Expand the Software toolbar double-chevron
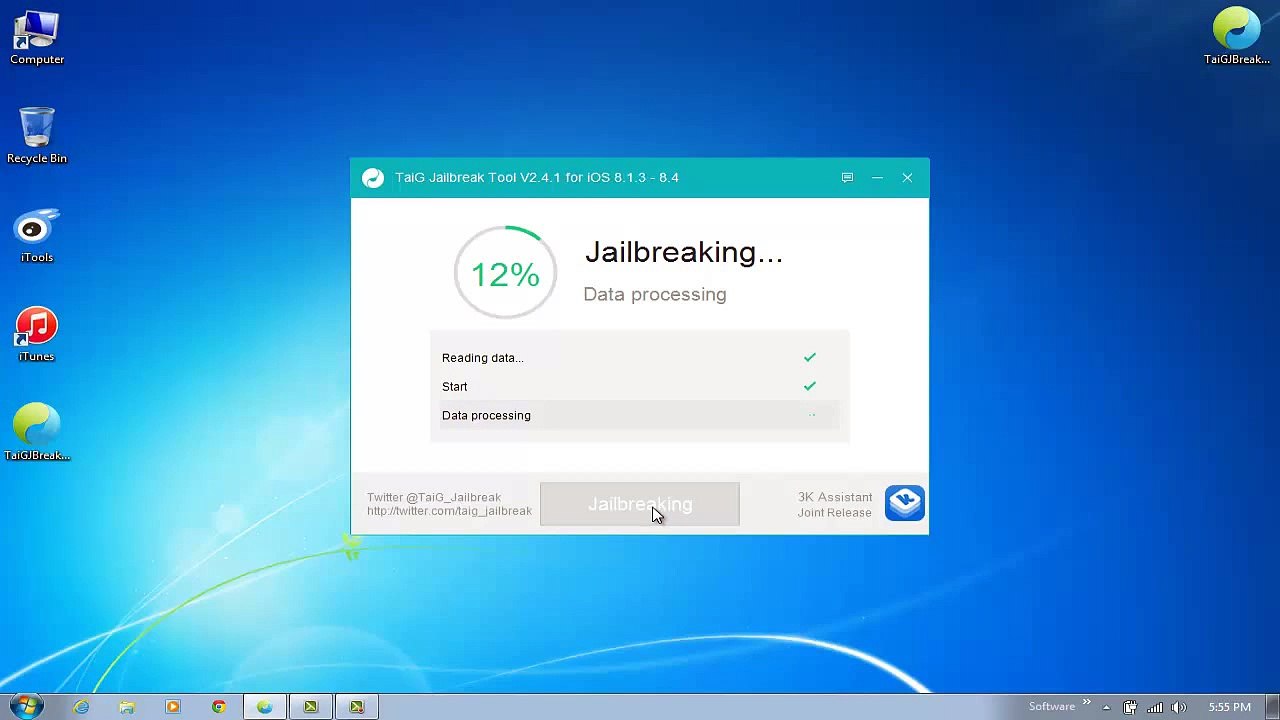The image size is (1280, 720). click(x=1086, y=704)
